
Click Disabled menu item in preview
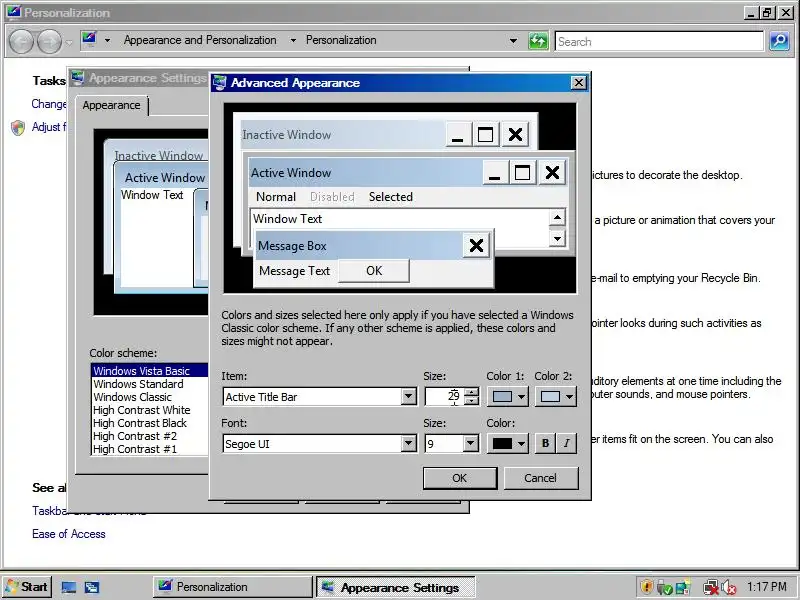point(332,197)
